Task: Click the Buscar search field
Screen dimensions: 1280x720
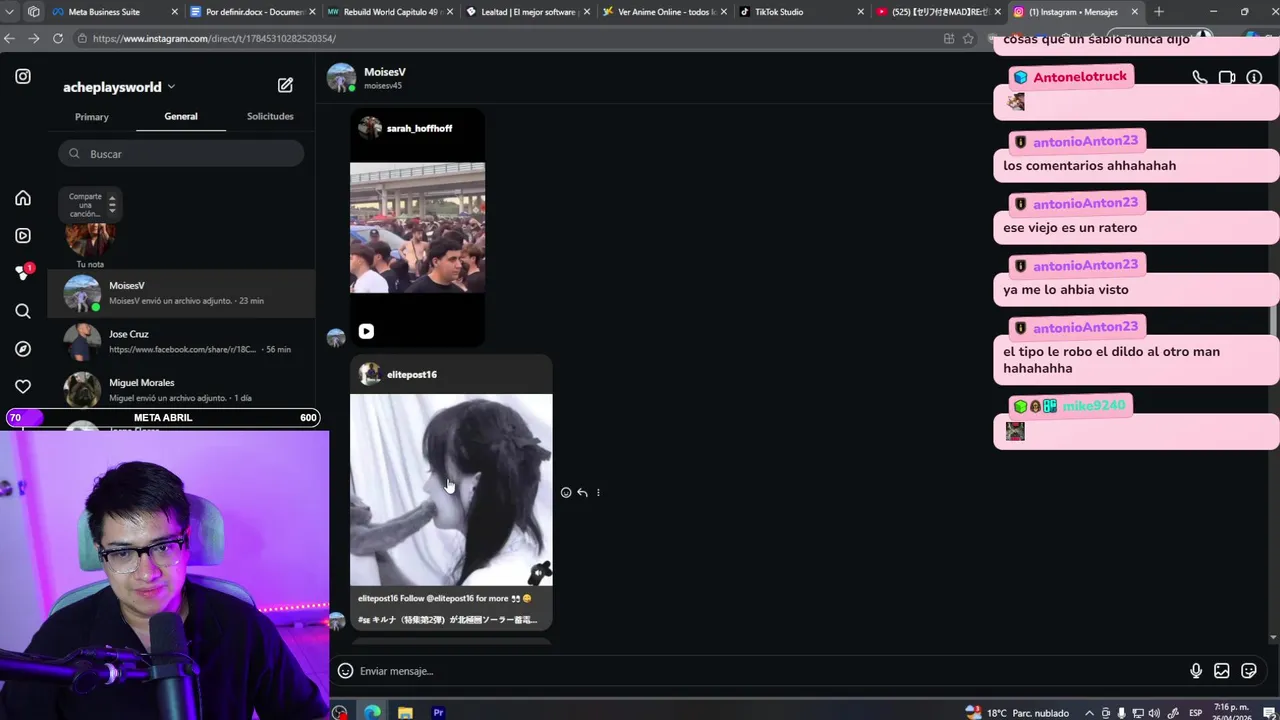Action: point(181,154)
